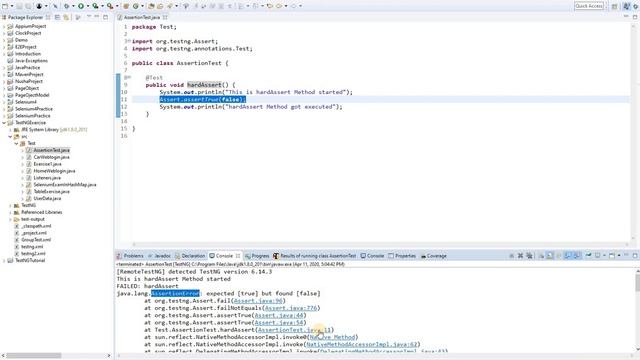
Task: Select Listeners.java in Package Explorer
Action: click(x=47, y=178)
